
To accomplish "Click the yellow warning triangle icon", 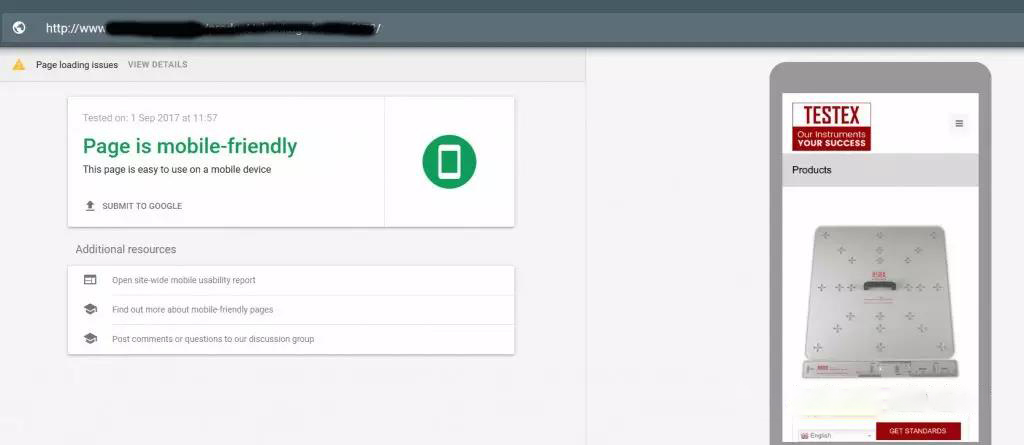I will click(19, 65).
